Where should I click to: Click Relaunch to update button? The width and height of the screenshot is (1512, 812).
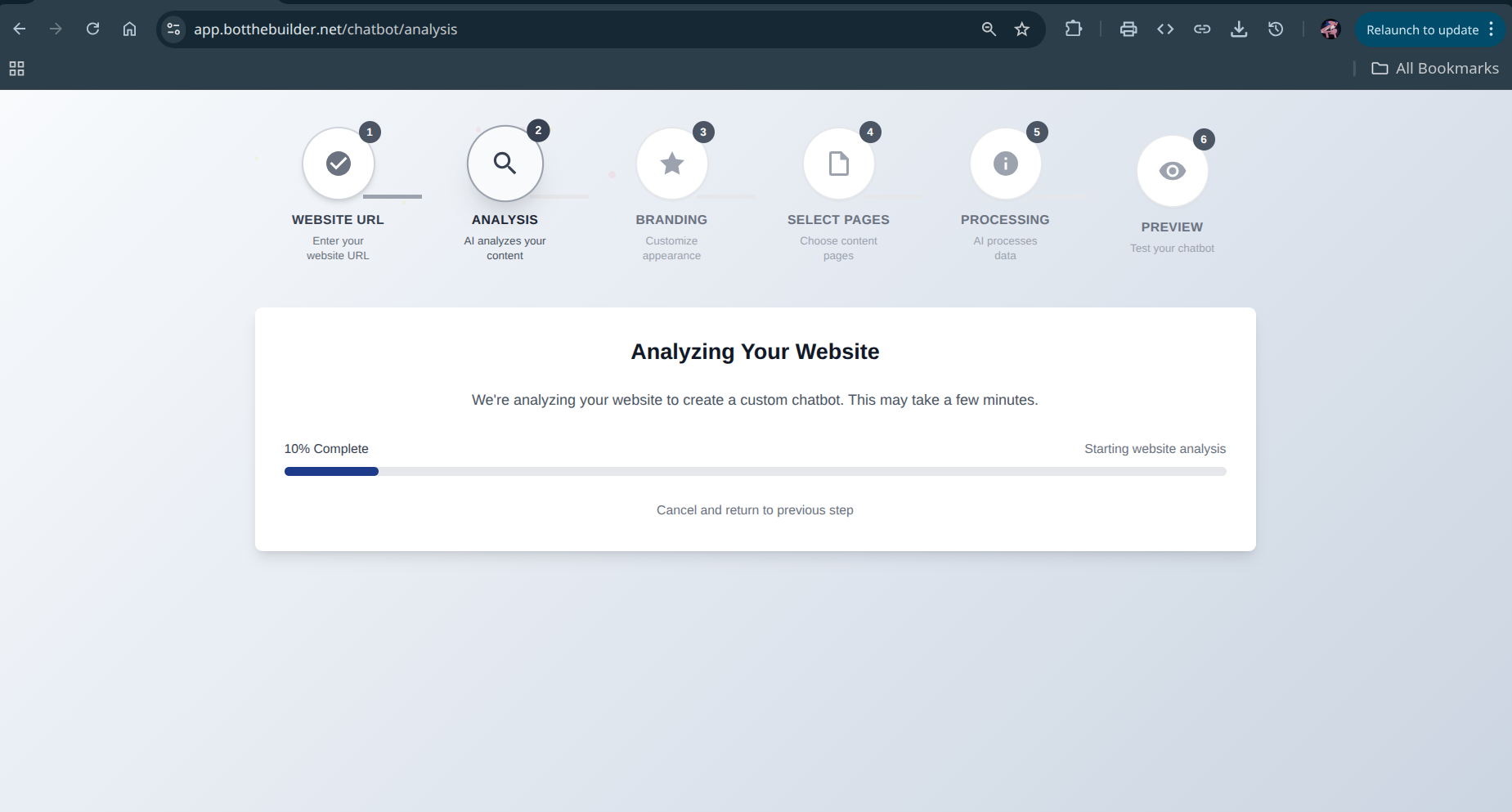tap(1422, 30)
